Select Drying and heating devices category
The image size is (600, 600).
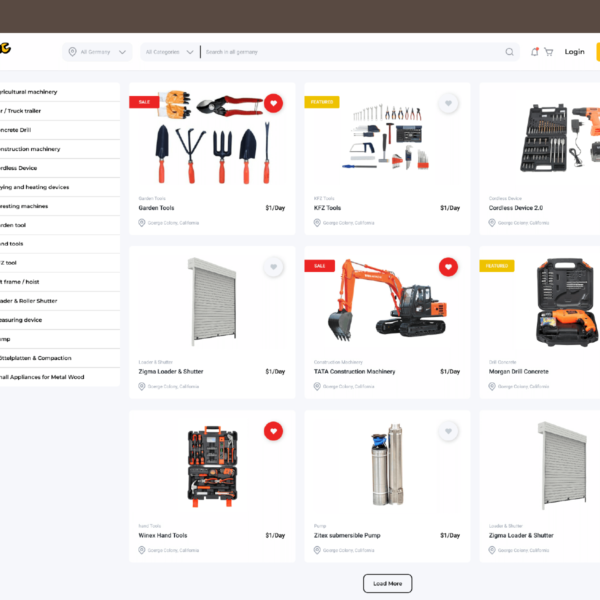(x=60, y=187)
